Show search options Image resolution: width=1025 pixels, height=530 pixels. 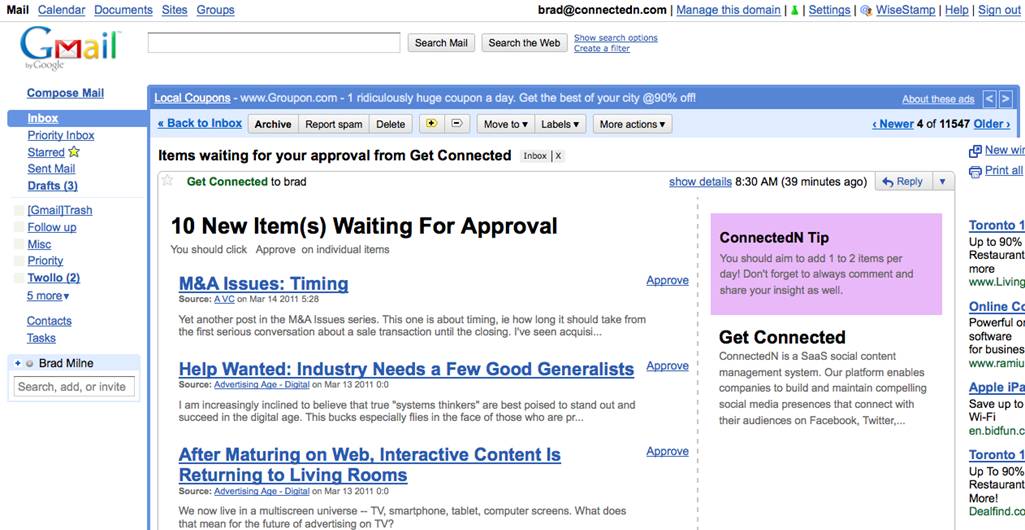click(616, 38)
